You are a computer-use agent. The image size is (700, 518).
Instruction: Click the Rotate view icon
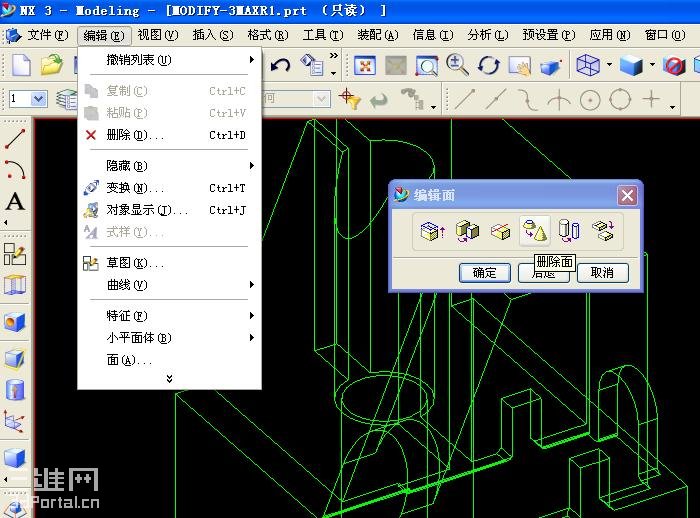click(489, 66)
